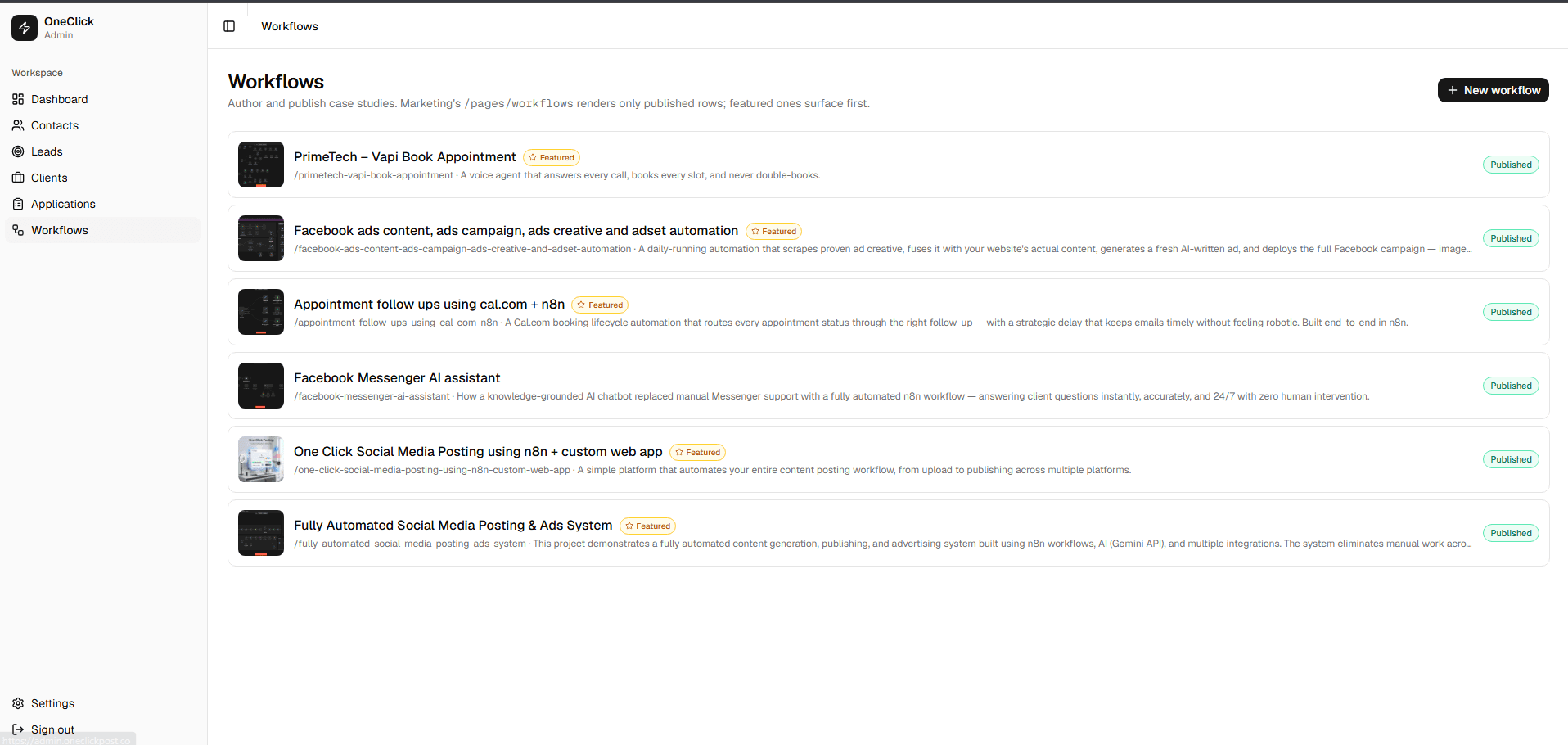Click the Workflows page heading

coord(276,82)
